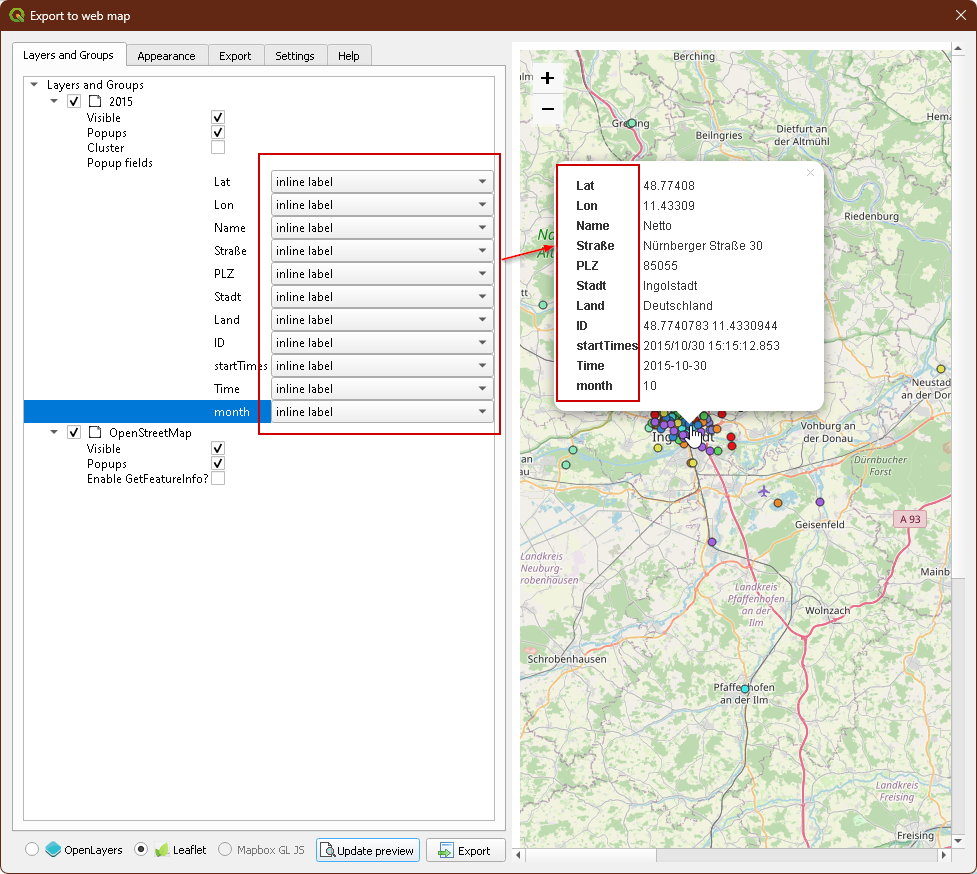Open the month field label dropdown

click(x=382, y=412)
